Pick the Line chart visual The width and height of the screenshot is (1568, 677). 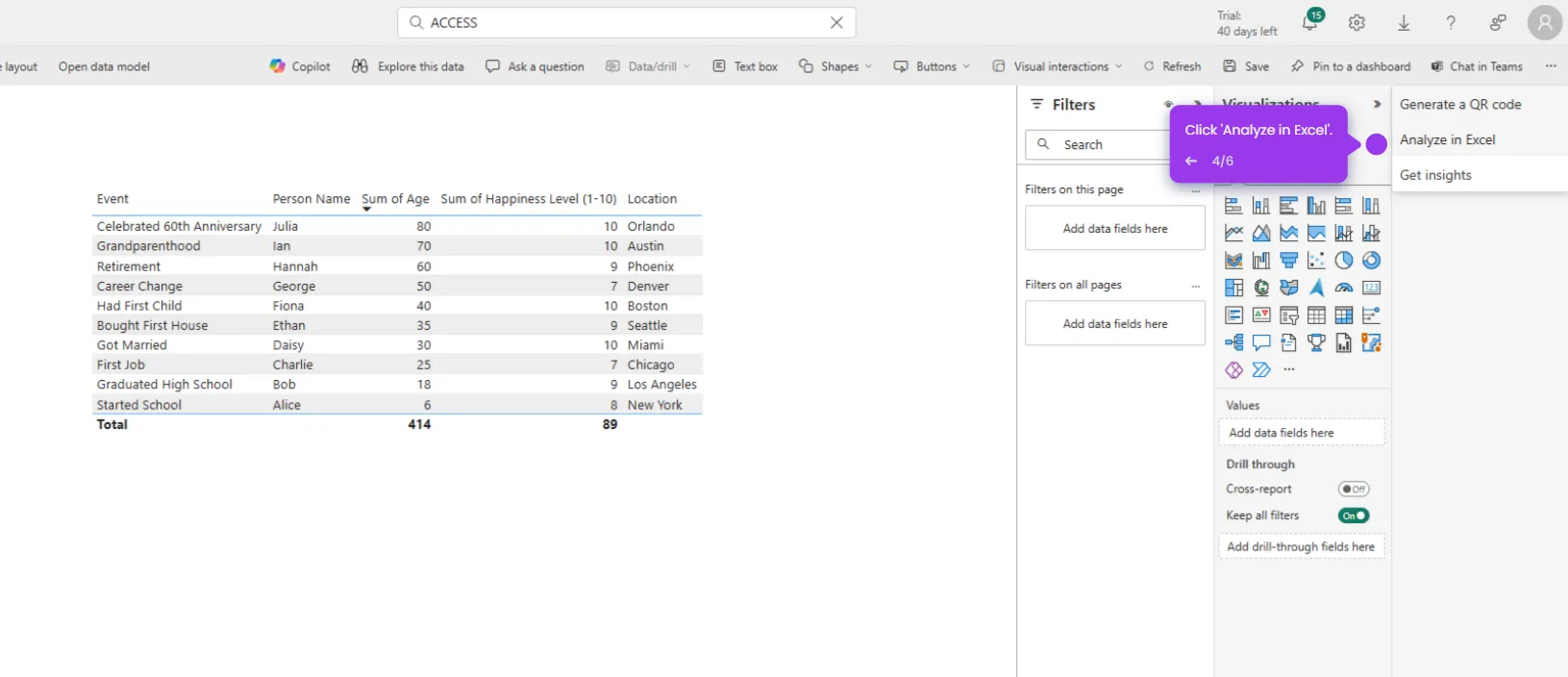pos(1233,233)
